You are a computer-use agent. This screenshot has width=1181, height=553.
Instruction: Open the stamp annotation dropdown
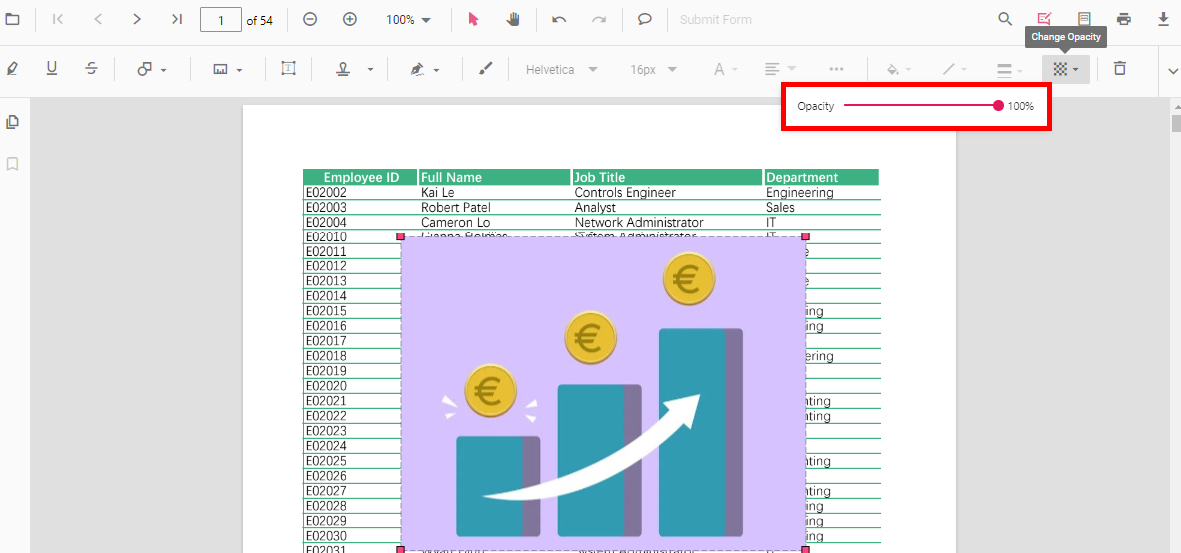tap(355, 69)
